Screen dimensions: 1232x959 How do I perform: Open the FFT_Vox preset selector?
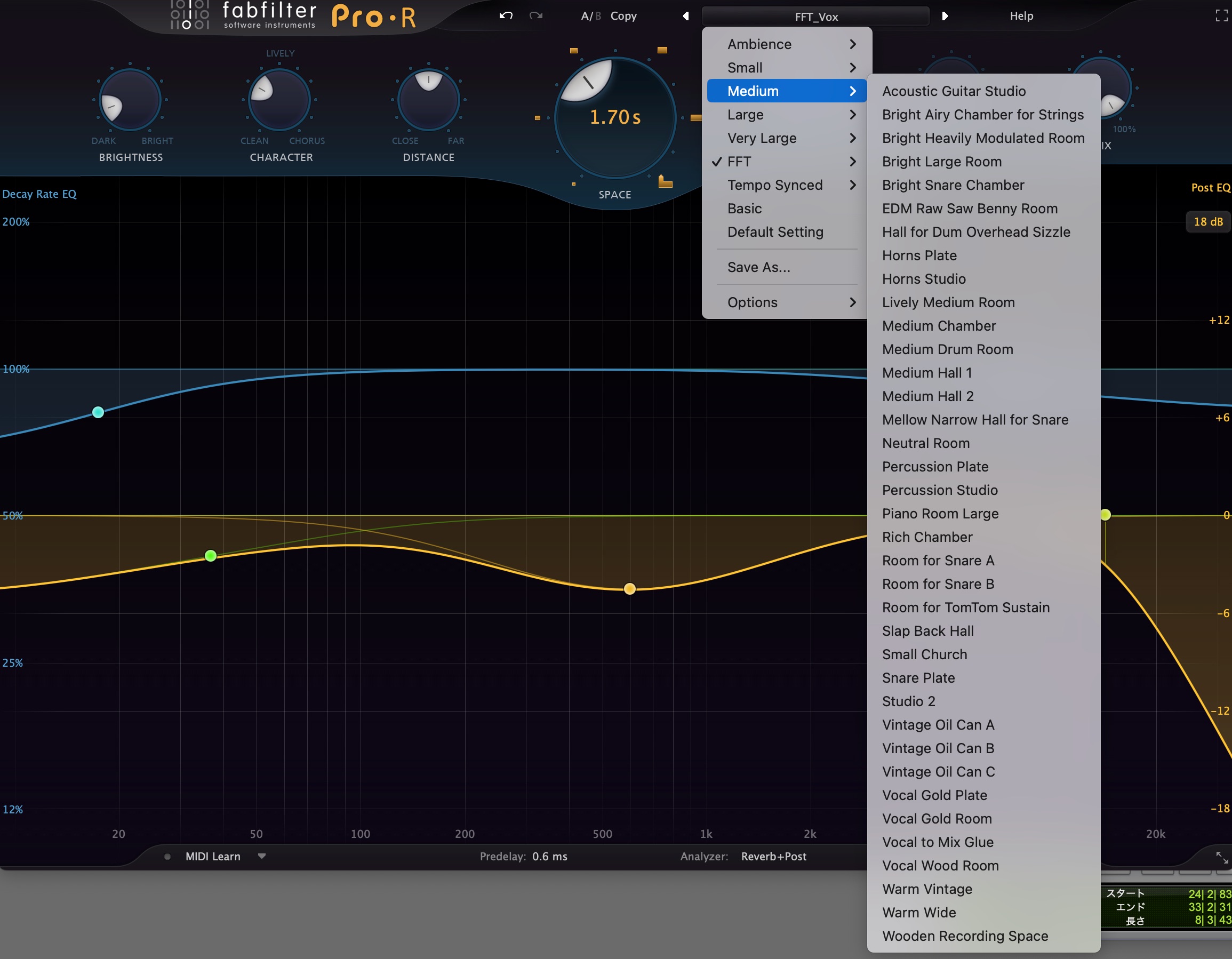815,17
